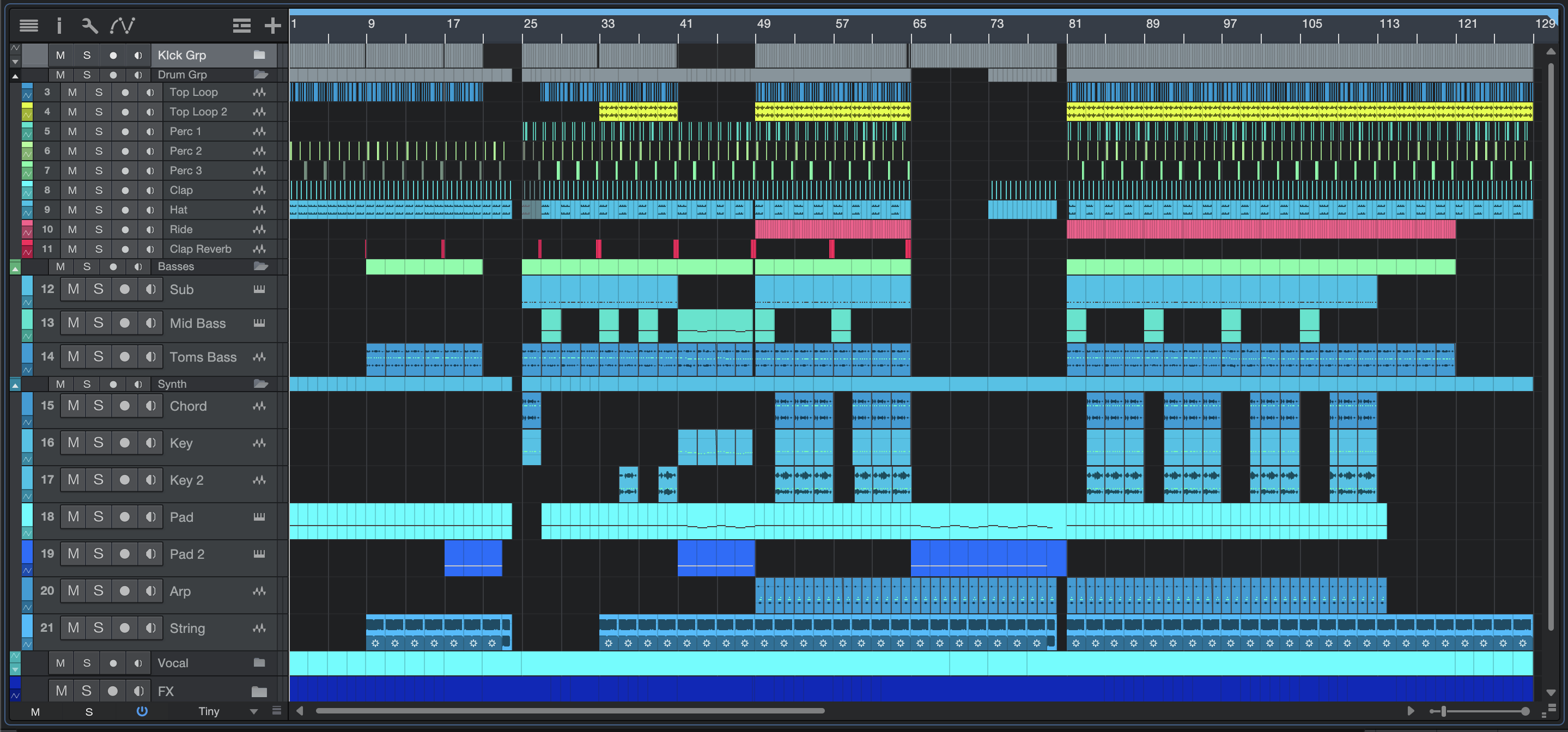Show automation with the curve icon
The image size is (1568, 732).
[123, 26]
